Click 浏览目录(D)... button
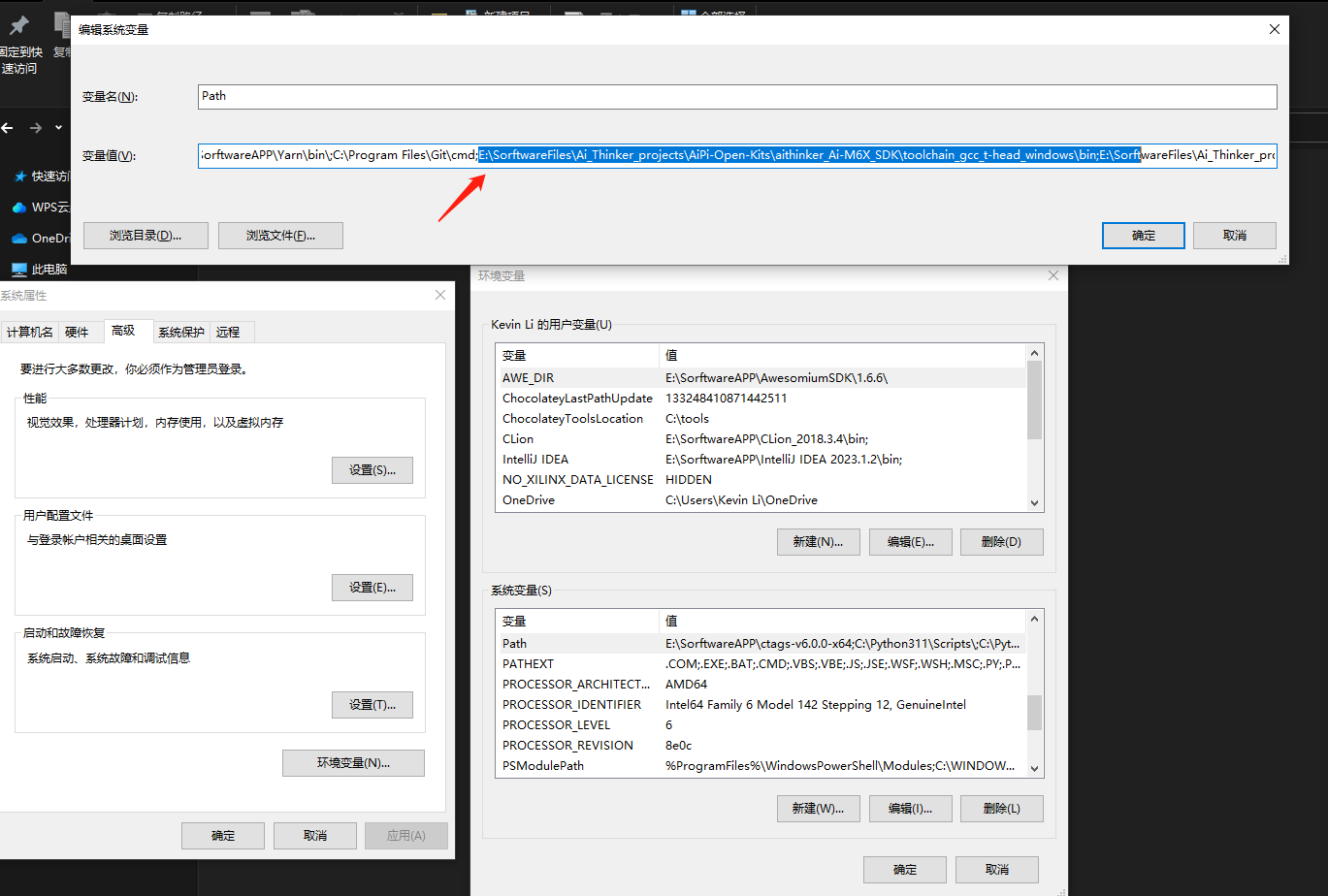1328x896 pixels. pyautogui.click(x=146, y=236)
